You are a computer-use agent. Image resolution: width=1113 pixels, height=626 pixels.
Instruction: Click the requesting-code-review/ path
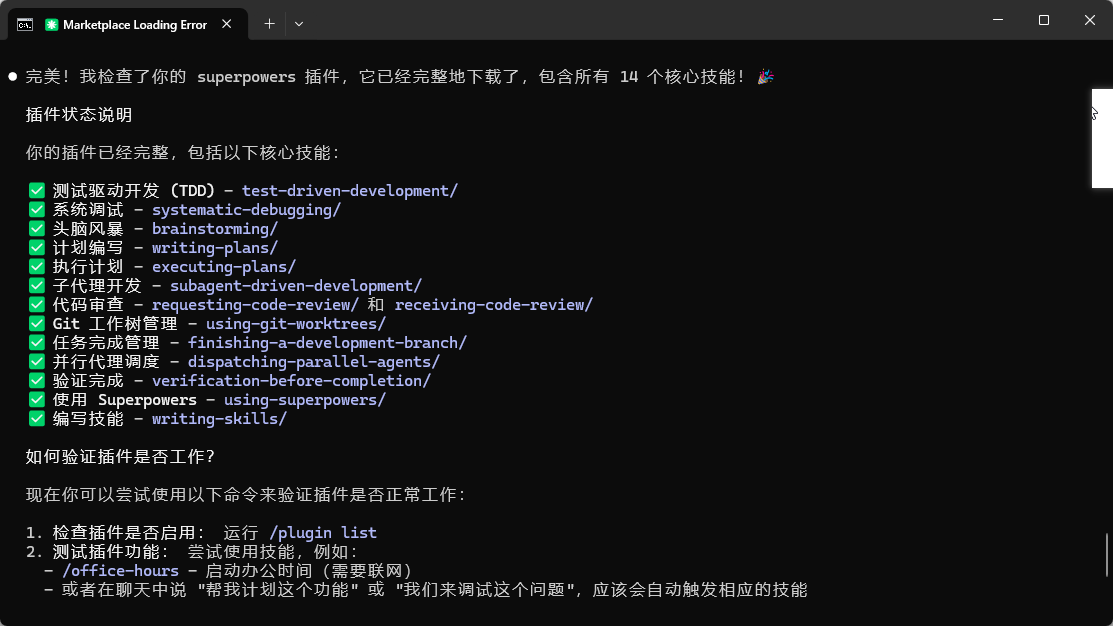[256, 305]
